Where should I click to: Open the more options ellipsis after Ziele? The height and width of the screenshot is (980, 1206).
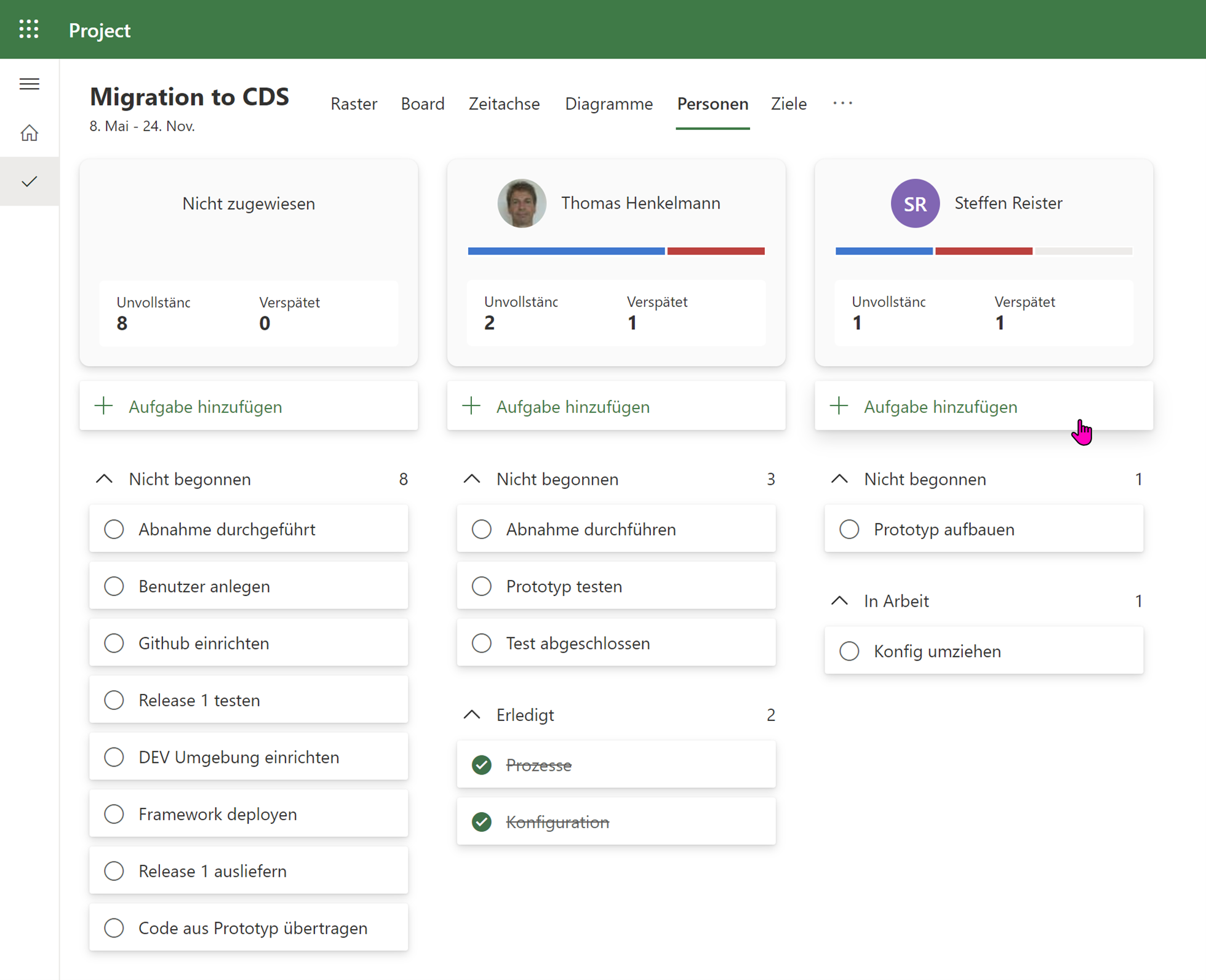coord(842,103)
